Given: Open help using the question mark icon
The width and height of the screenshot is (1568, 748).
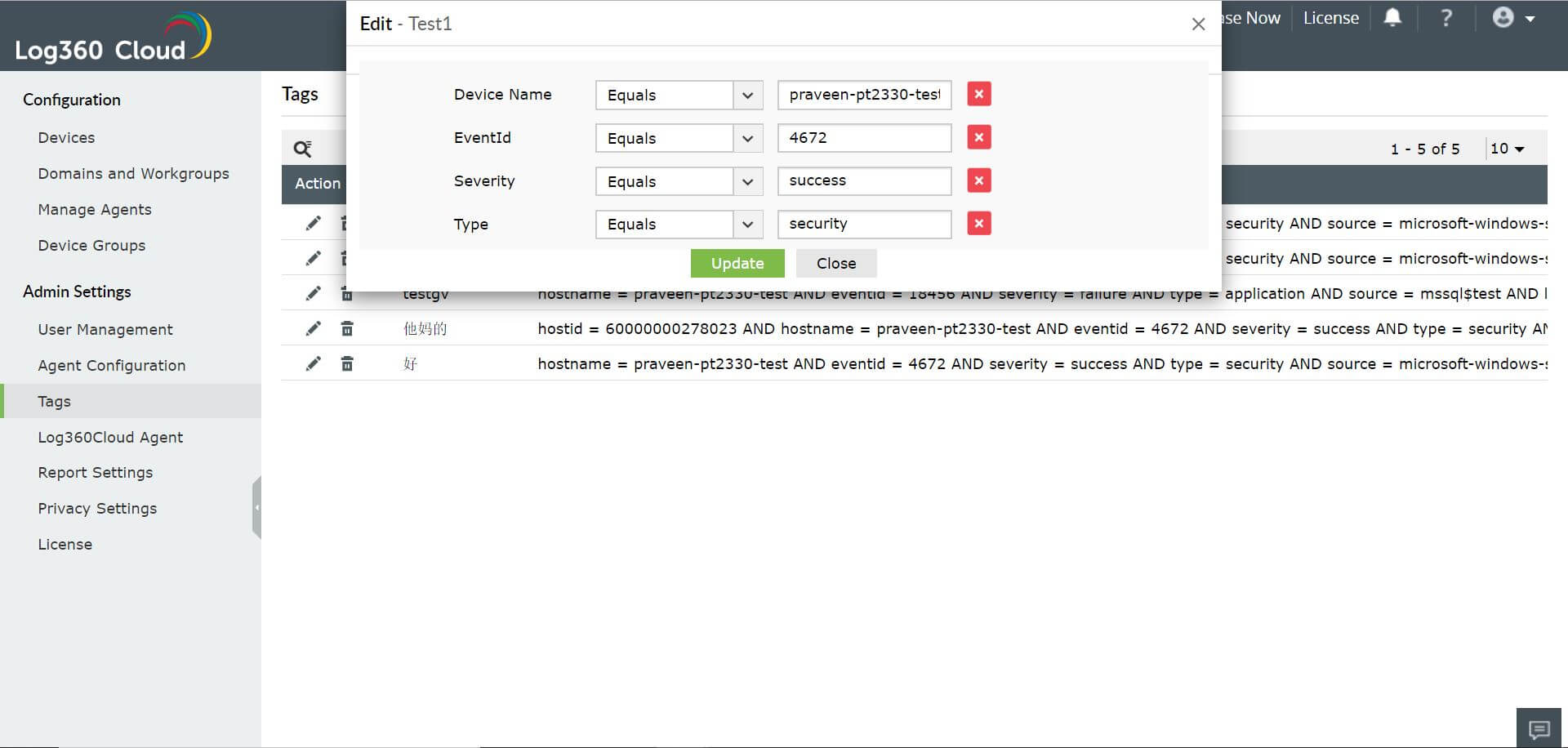Looking at the screenshot, I should 1445,17.
